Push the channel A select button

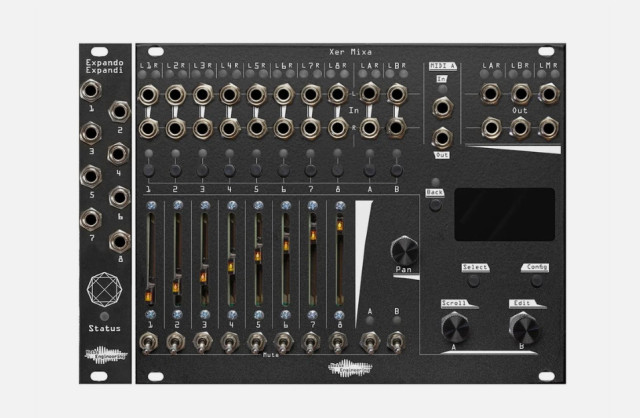tap(369, 170)
